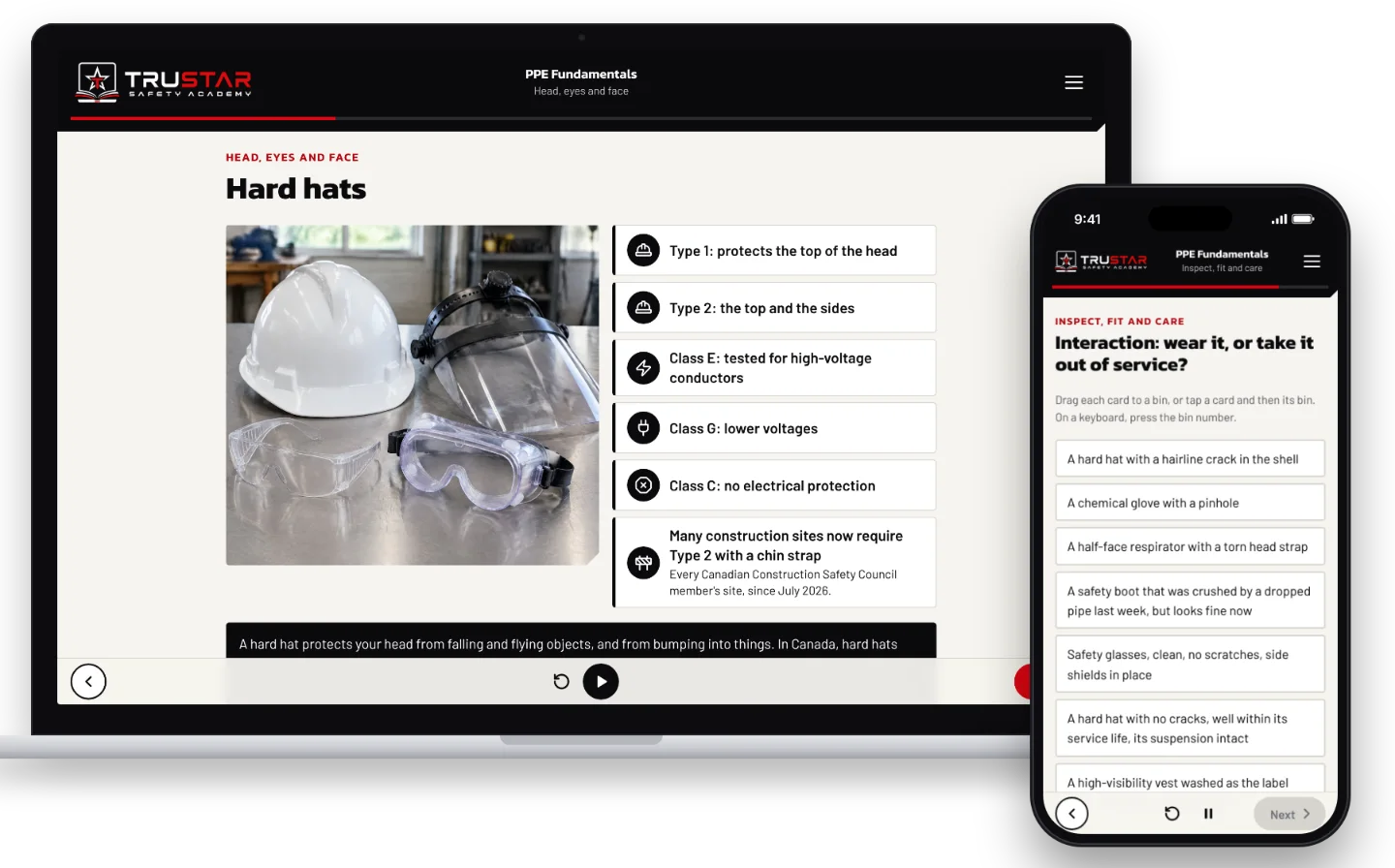Screen dimensions: 1395x868
Task: Select 'Type 2: the top and the sides' card
Action: [775, 308]
